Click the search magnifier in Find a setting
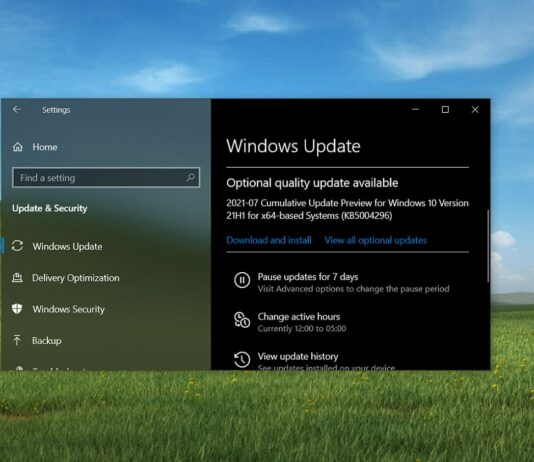This screenshot has height=462, width=534. [191, 177]
